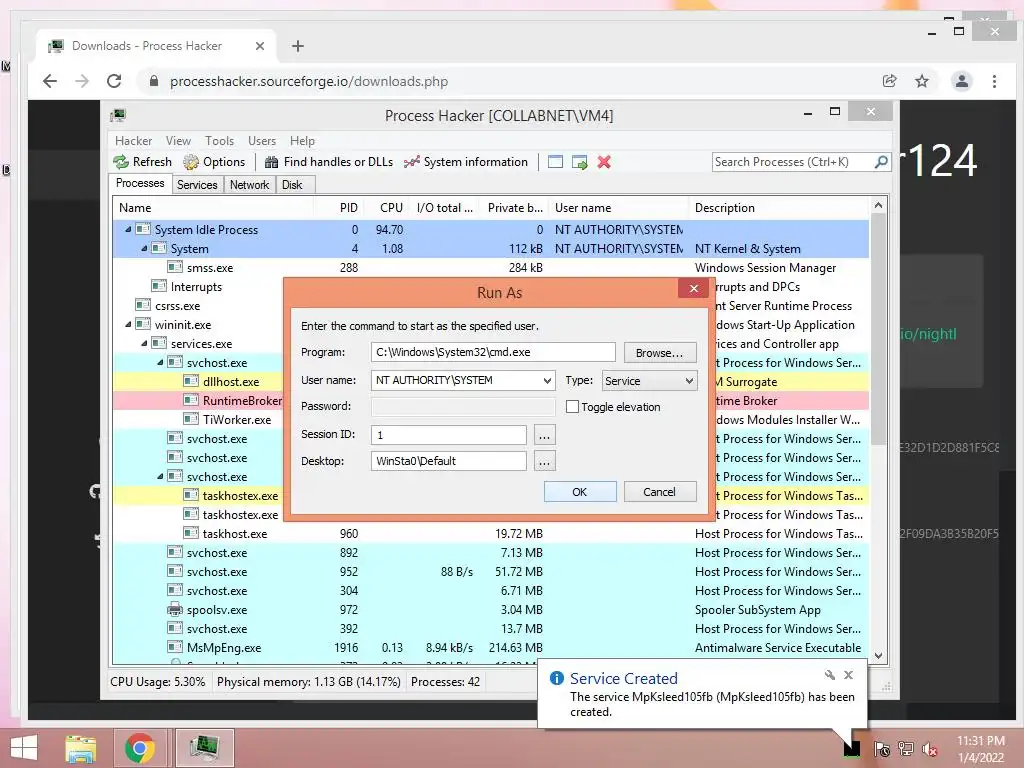1024x768 pixels.
Task: Open the Help menu
Action: (x=302, y=141)
